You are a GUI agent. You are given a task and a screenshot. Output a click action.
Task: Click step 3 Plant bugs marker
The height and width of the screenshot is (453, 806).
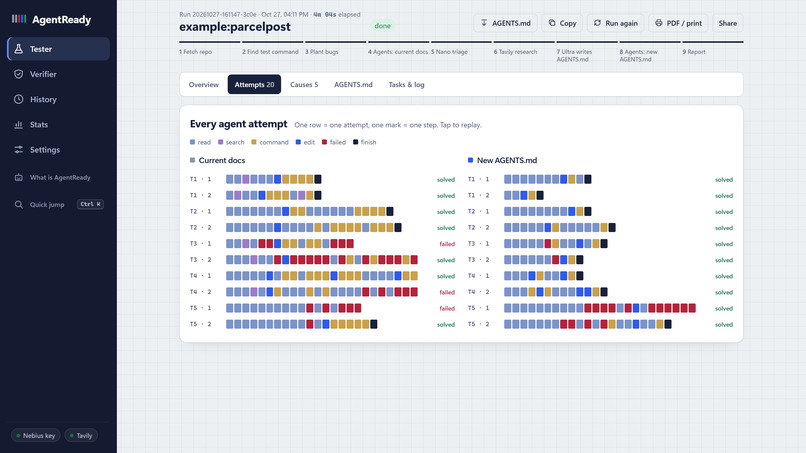[335, 48]
